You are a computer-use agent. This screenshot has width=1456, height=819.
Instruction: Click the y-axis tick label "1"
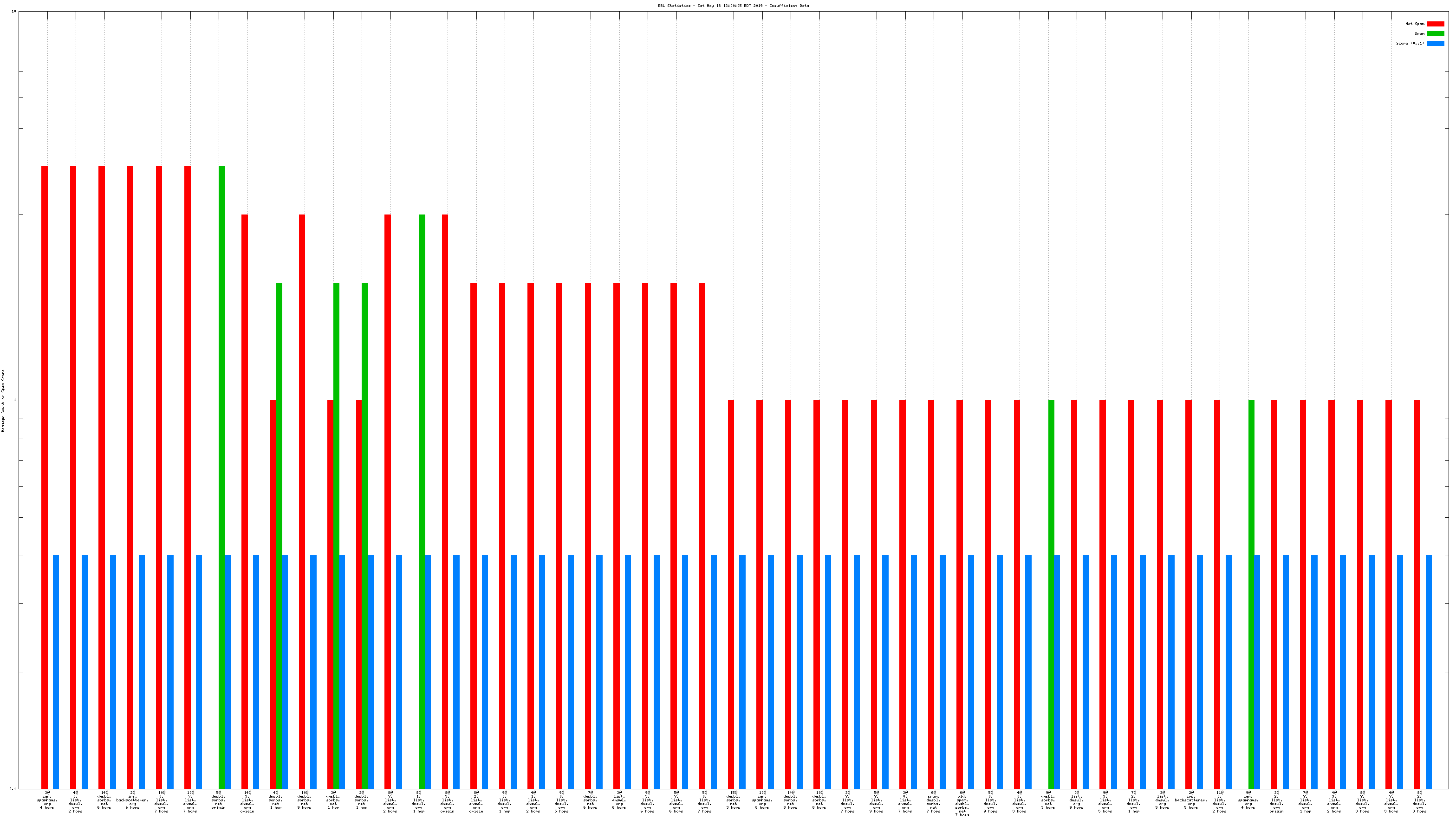[15, 400]
